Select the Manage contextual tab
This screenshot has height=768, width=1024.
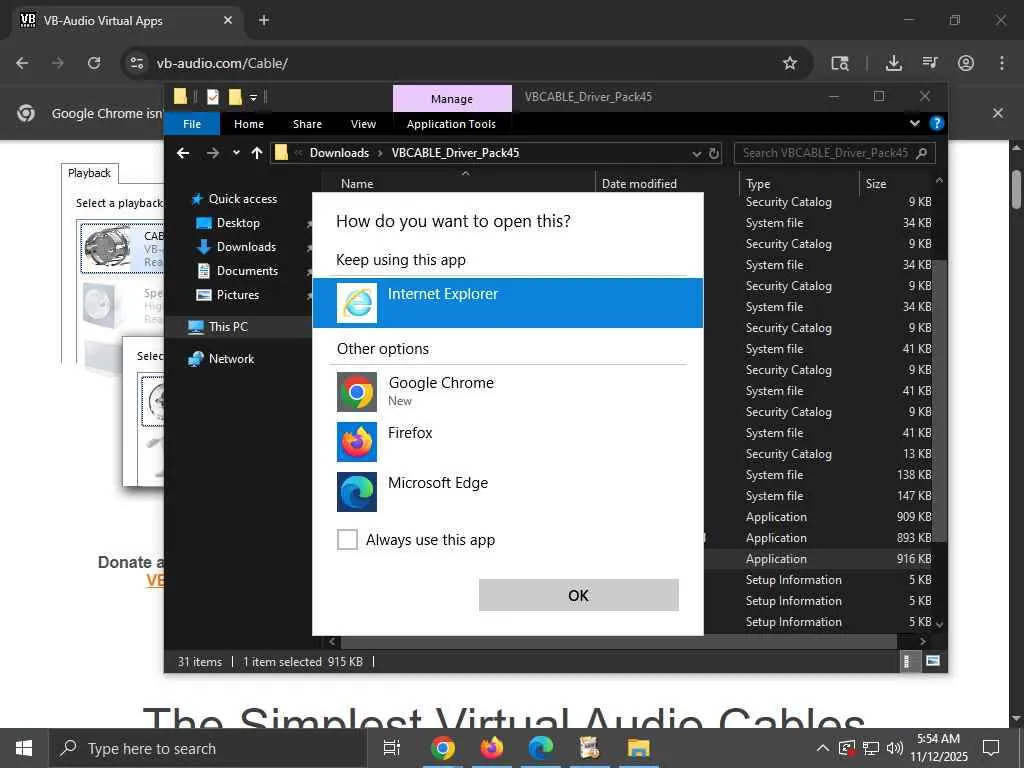452,99
